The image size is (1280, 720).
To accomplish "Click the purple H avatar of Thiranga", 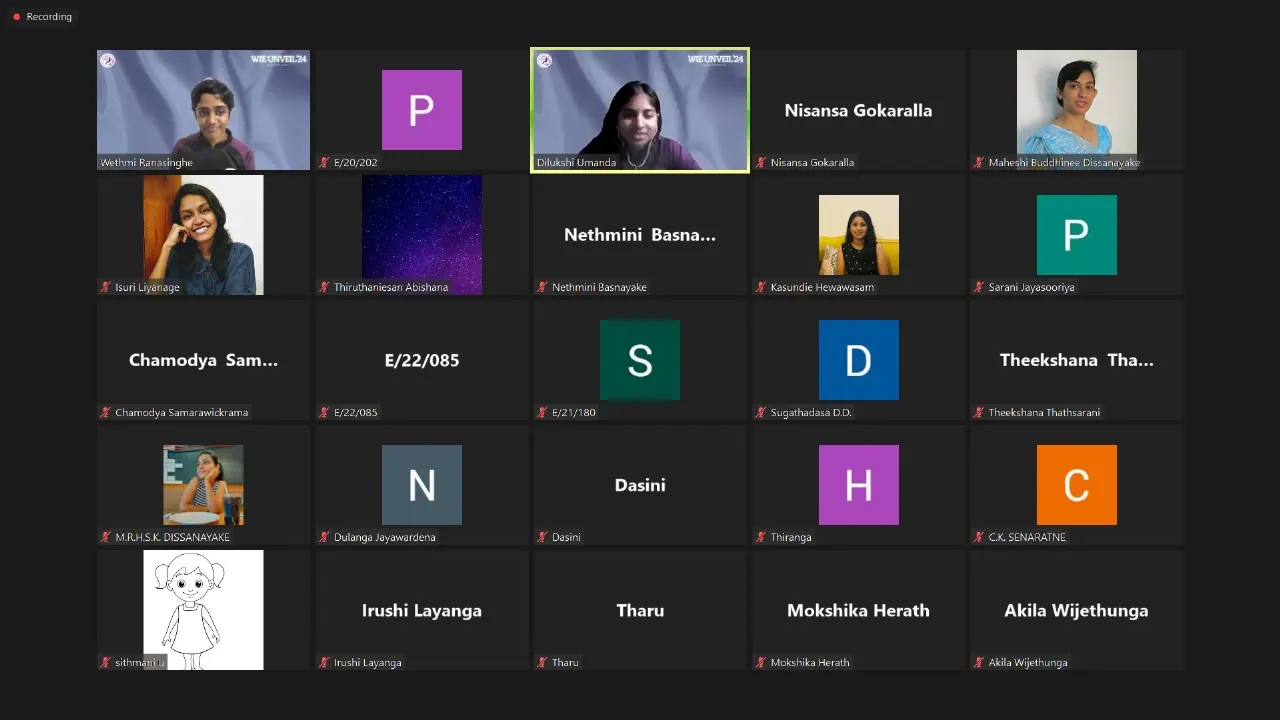I will (x=859, y=485).
